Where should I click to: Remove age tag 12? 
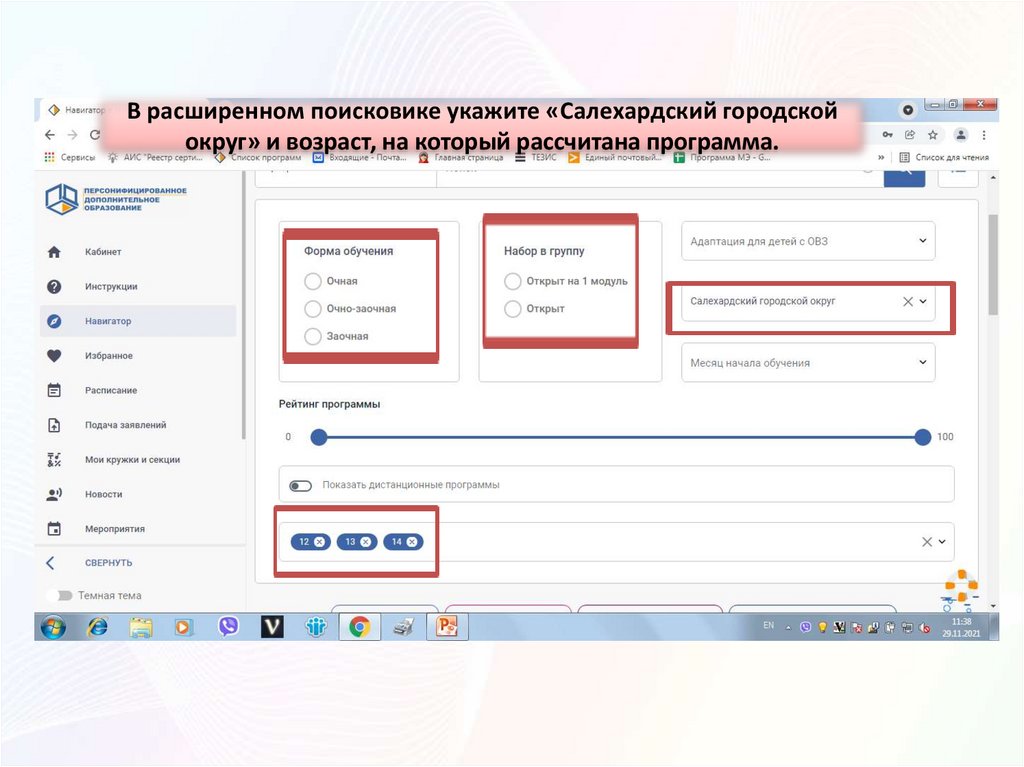tap(319, 542)
